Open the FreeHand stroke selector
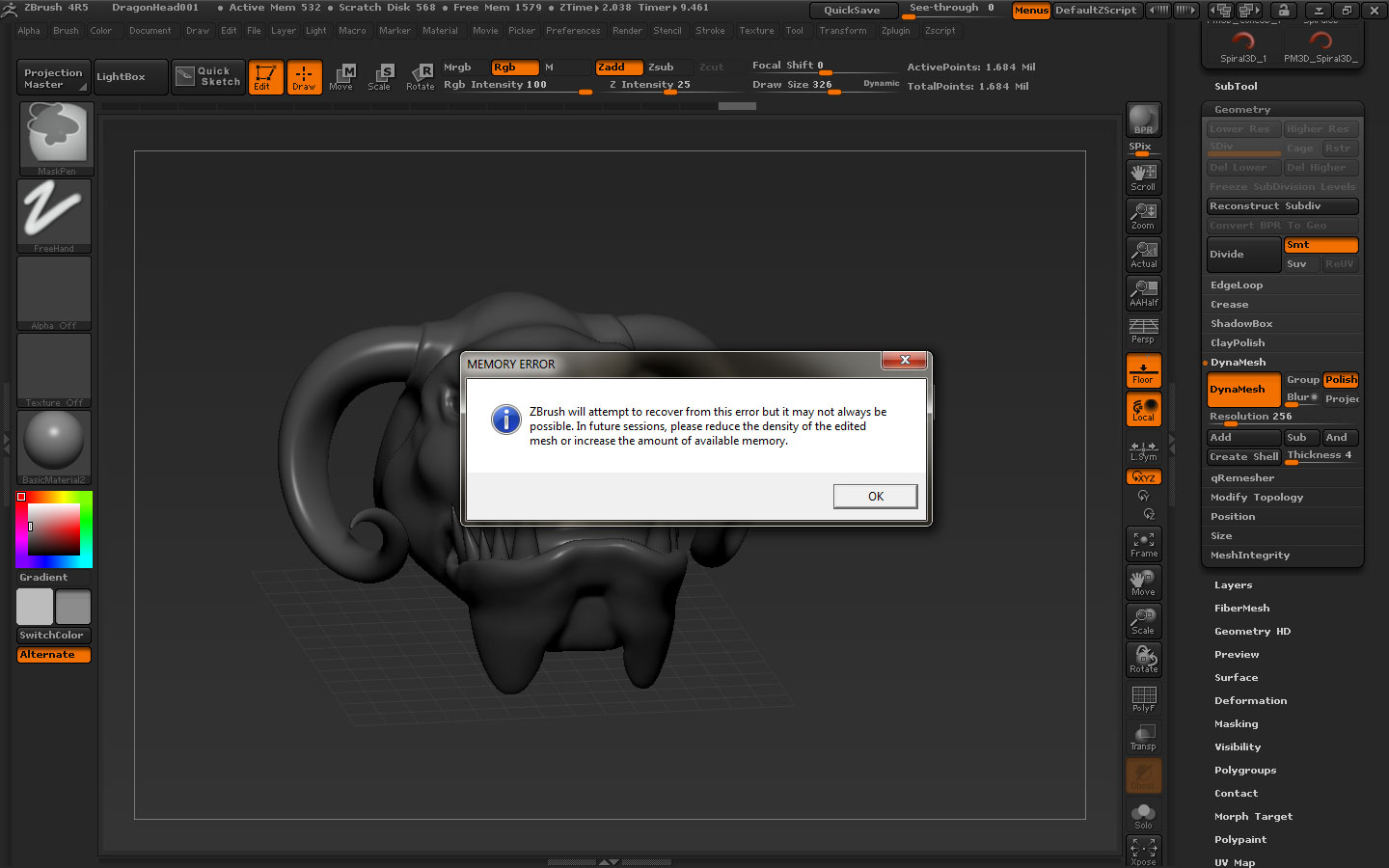Image resolution: width=1389 pixels, height=868 pixels. (x=54, y=216)
